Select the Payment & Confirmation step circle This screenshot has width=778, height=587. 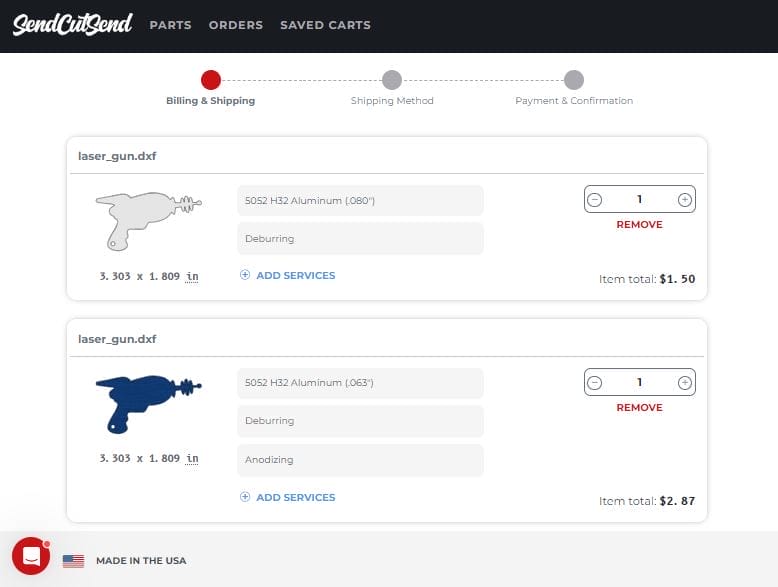[573, 80]
